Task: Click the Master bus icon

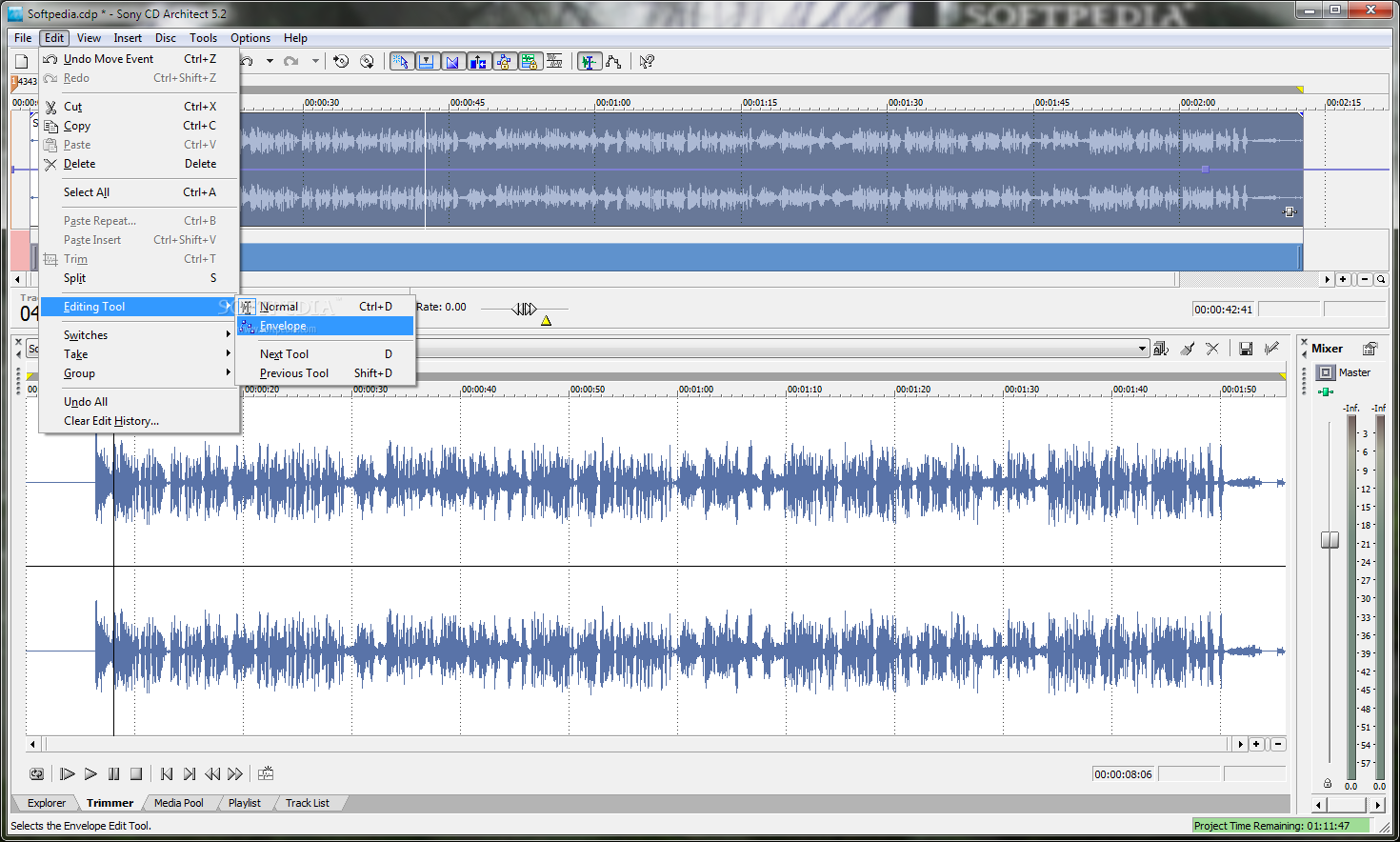Action: point(1326,372)
